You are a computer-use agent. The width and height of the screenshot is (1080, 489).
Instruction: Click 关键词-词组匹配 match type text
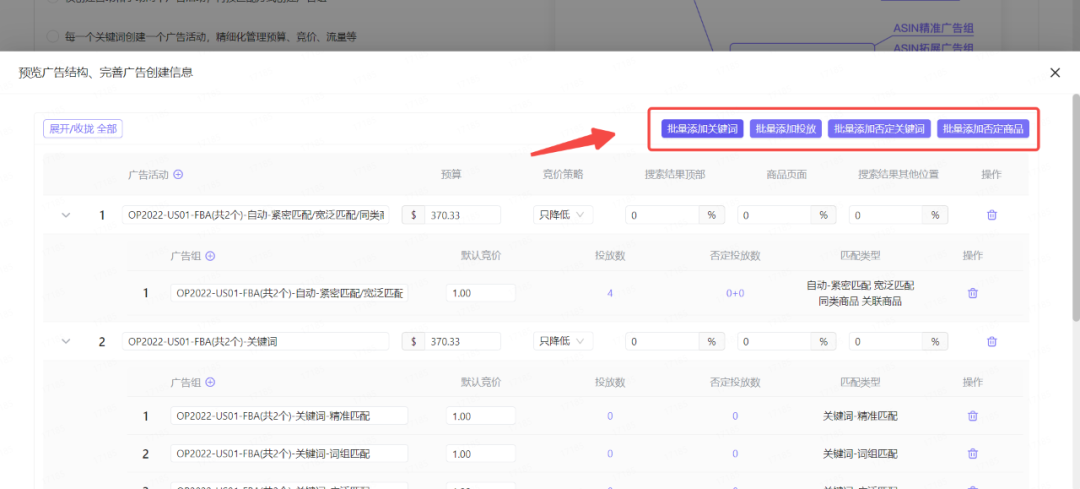[x=860, y=454]
